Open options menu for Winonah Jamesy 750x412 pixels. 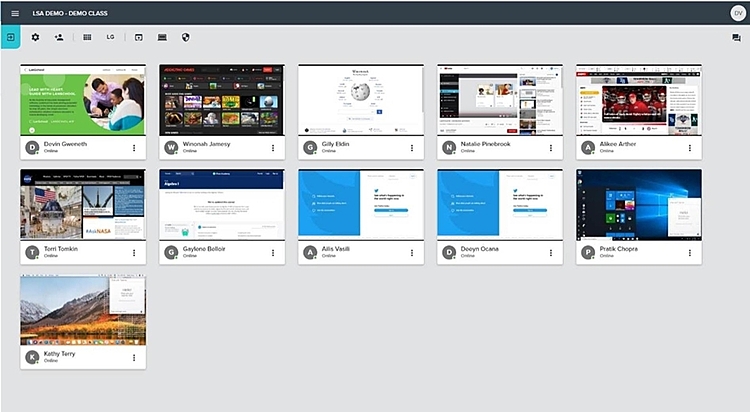pos(273,148)
